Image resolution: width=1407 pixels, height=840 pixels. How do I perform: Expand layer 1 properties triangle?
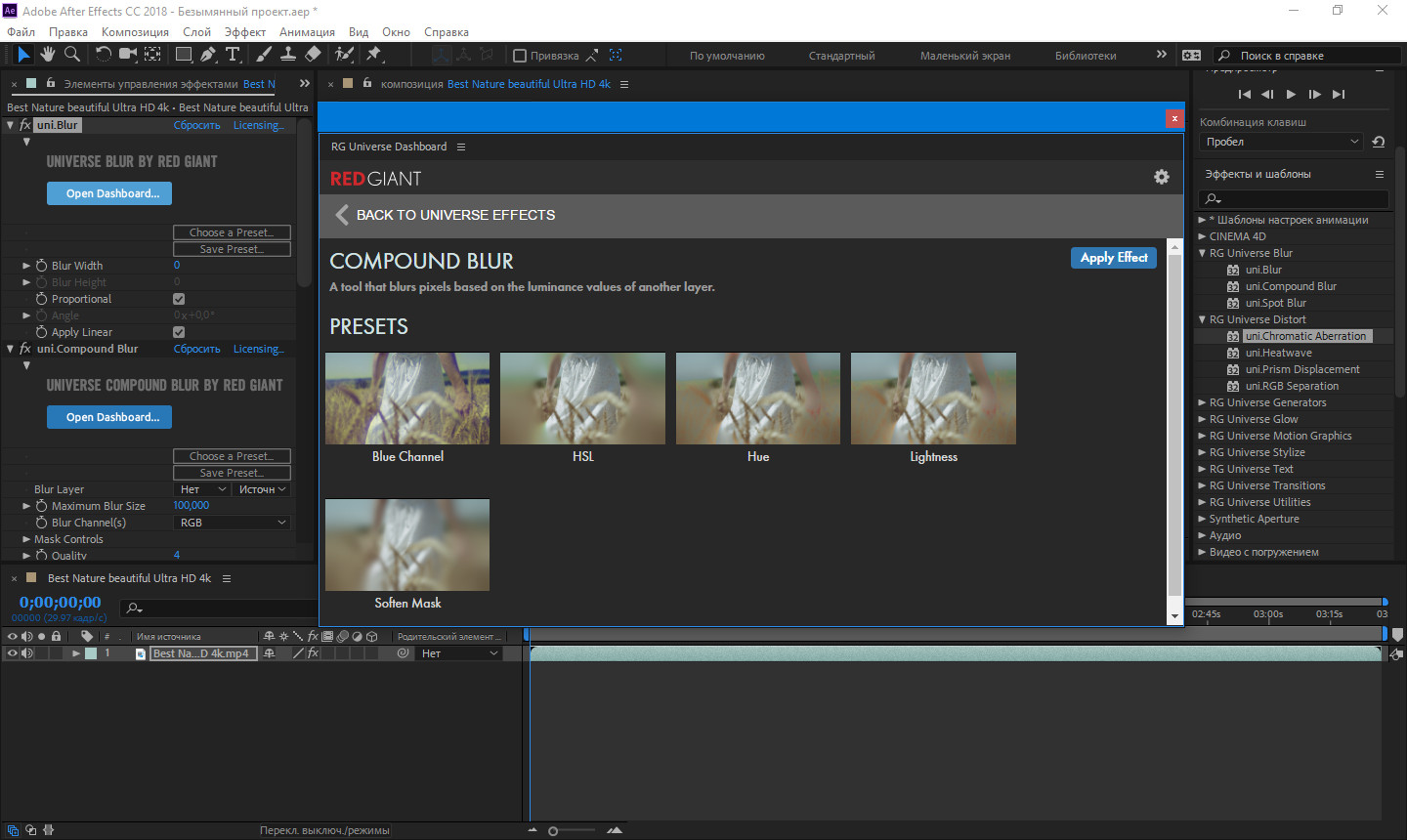pos(75,653)
